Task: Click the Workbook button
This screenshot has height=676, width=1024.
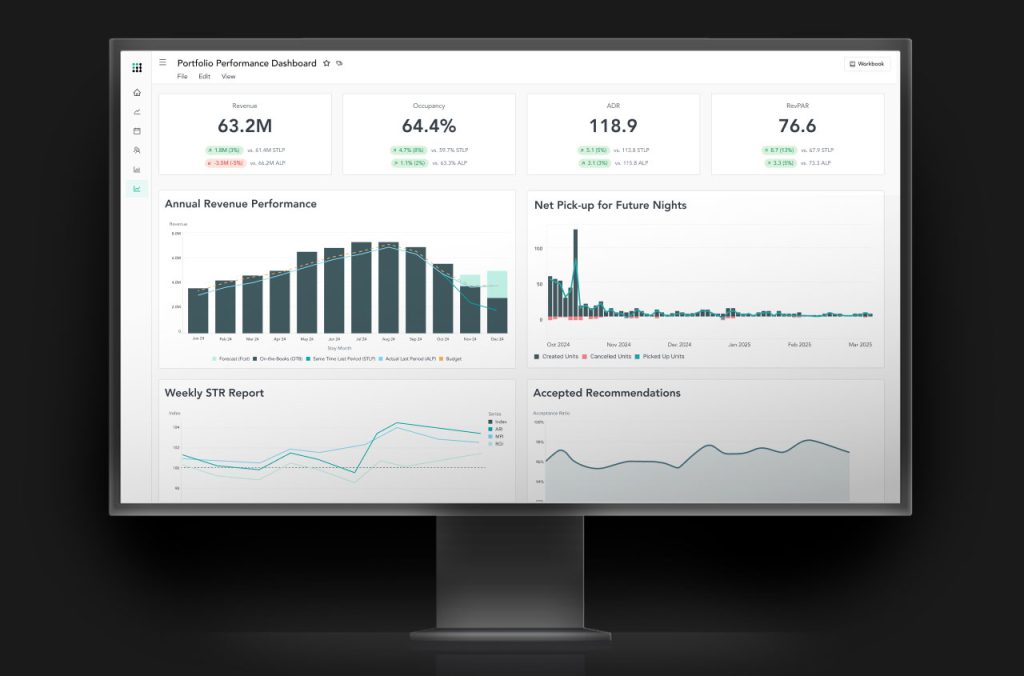Action: click(866, 63)
